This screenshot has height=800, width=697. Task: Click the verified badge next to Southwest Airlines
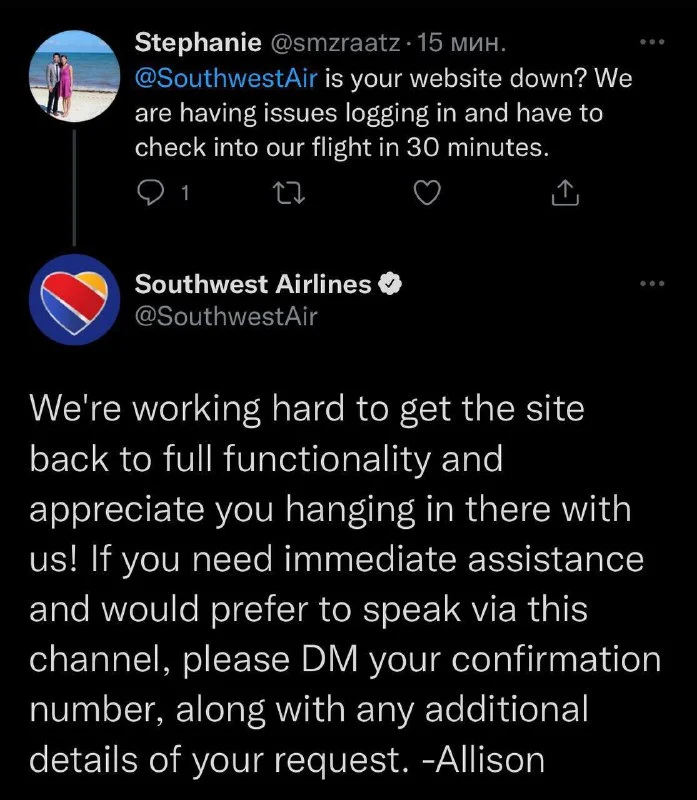[x=391, y=285]
